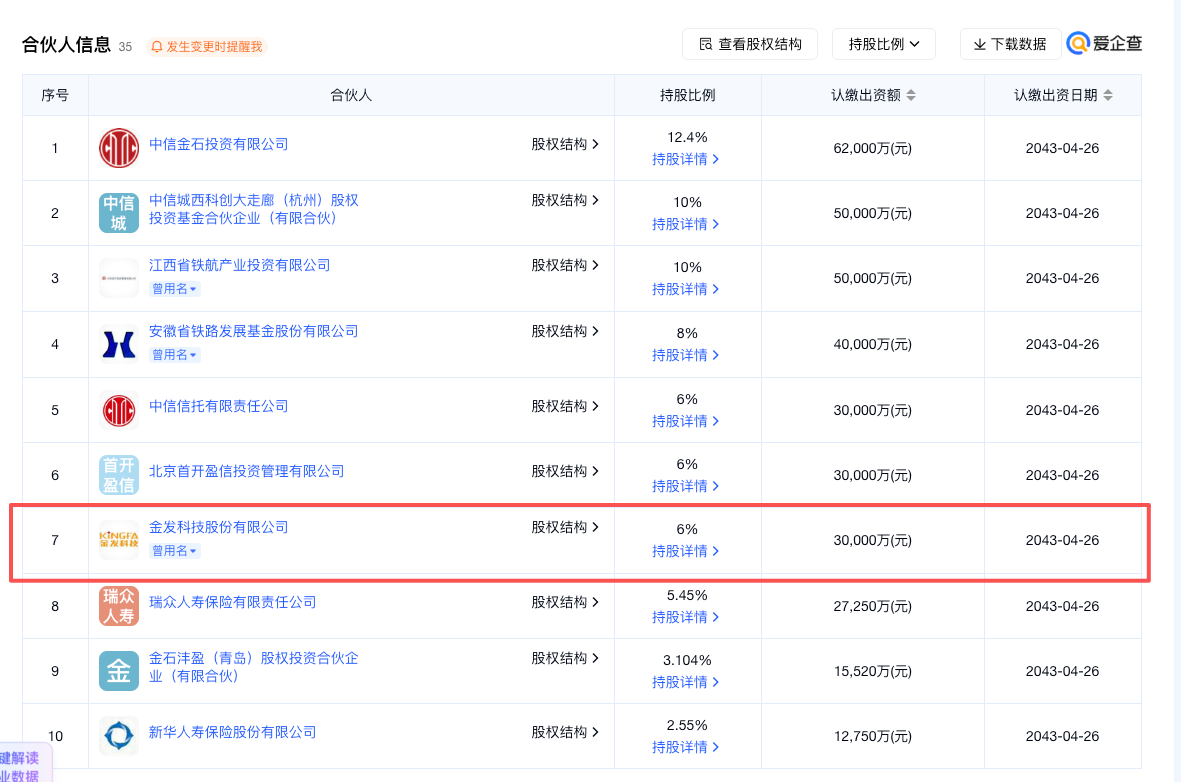Image resolution: width=1181 pixels, height=782 pixels.
Task: View 持股详情 for 中信城西科创大走廊 row
Action: pos(685,224)
